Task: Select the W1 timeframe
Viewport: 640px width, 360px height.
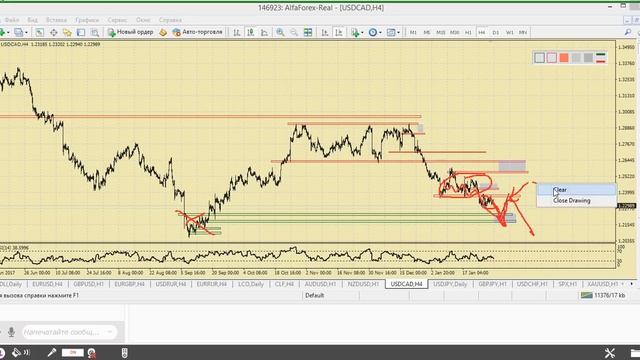Action: coord(510,32)
